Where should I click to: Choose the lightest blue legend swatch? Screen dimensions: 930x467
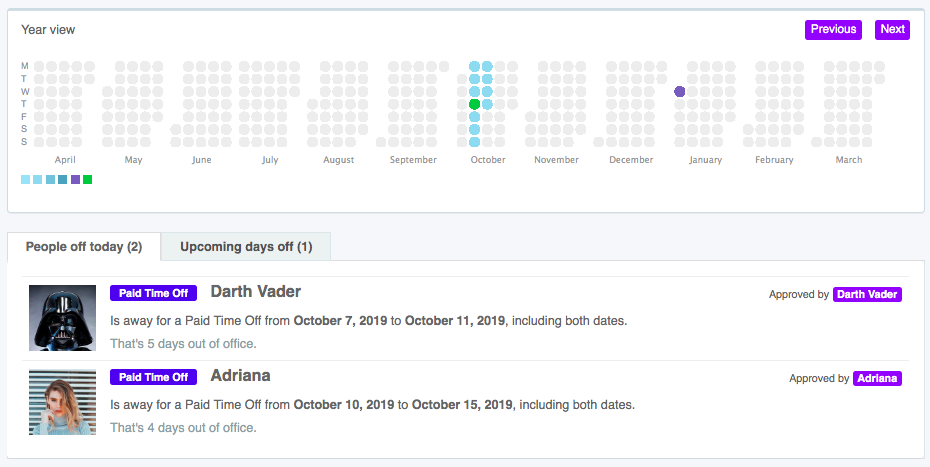pyautogui.click(x=26, y=179)
